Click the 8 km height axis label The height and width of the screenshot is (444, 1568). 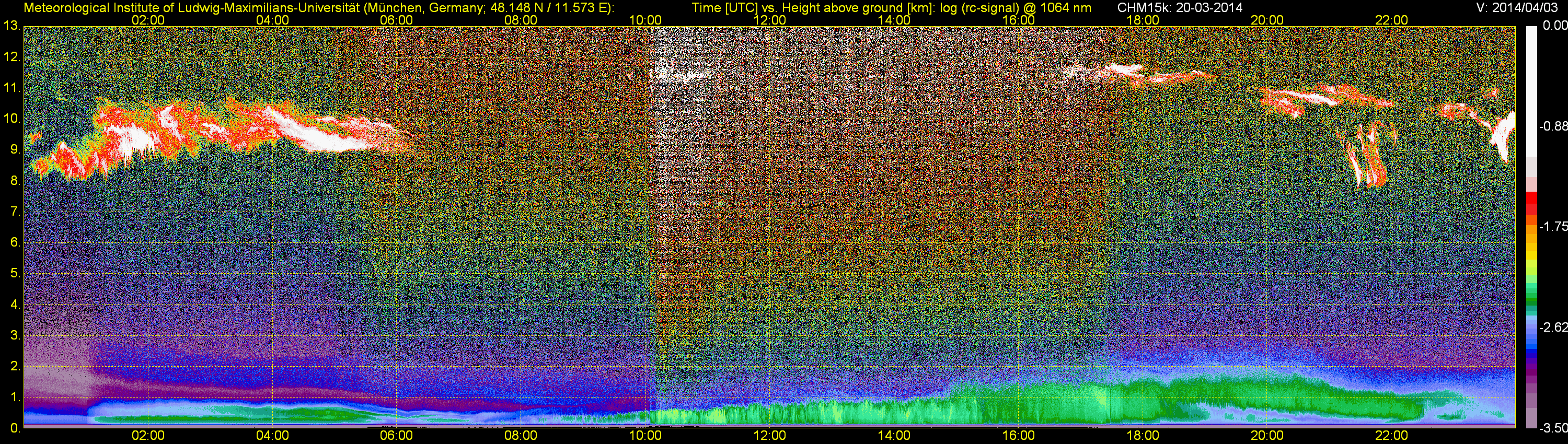point(15,181)
